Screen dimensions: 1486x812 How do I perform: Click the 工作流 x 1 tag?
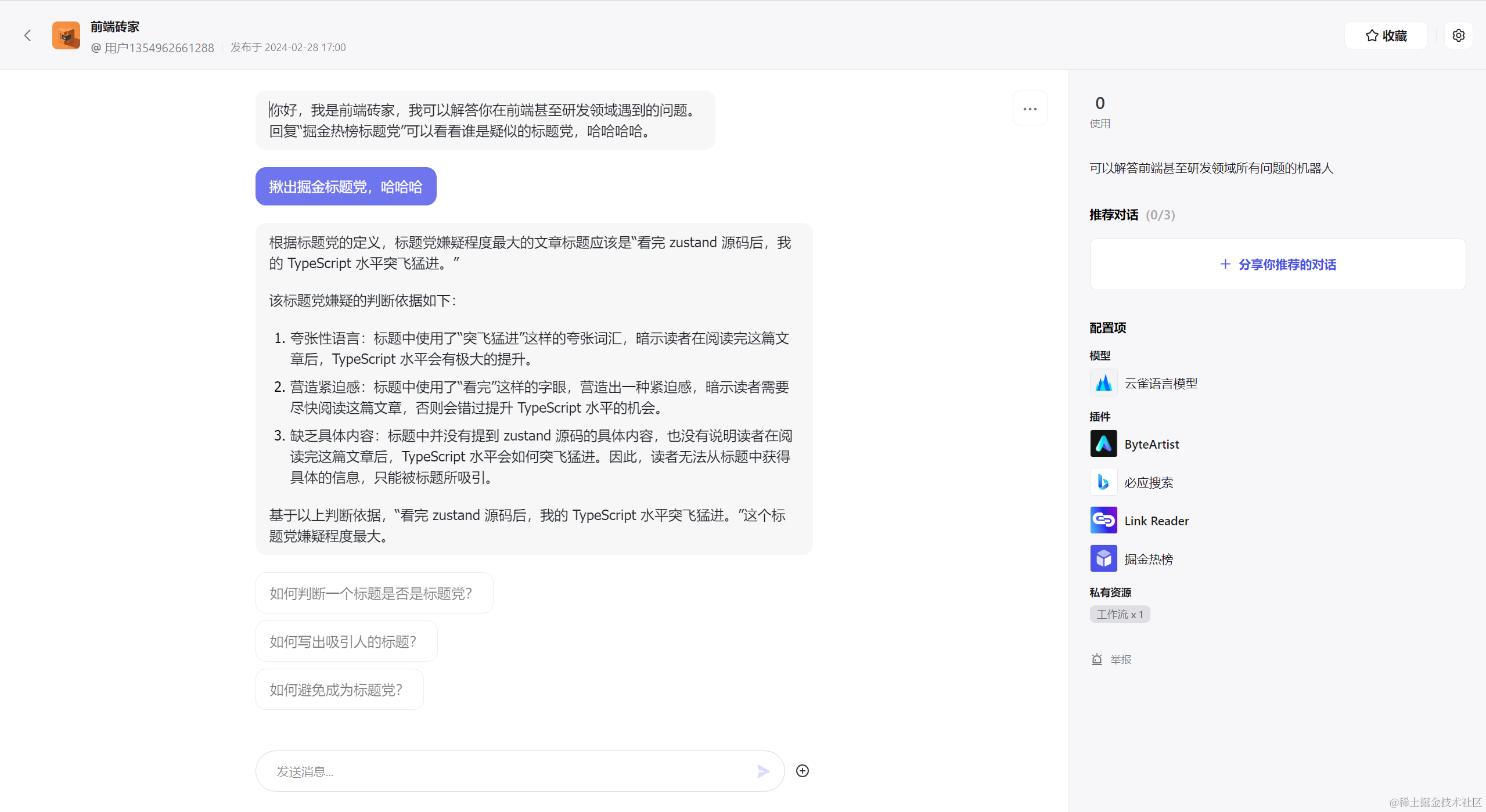tap(1120, 614)
